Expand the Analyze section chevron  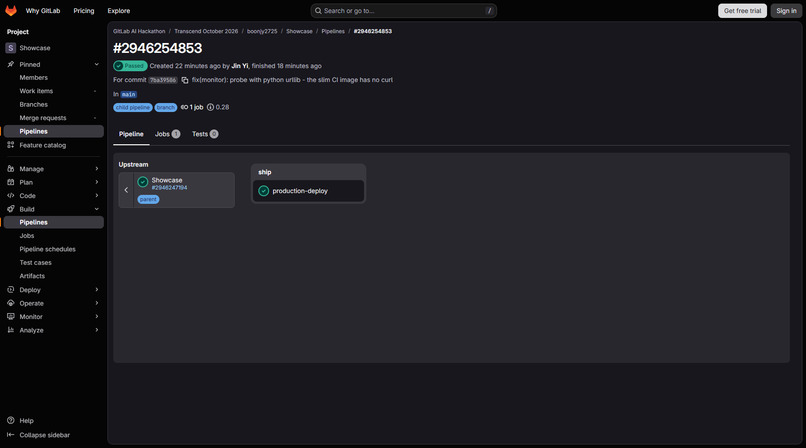click(x=97, y=330)
